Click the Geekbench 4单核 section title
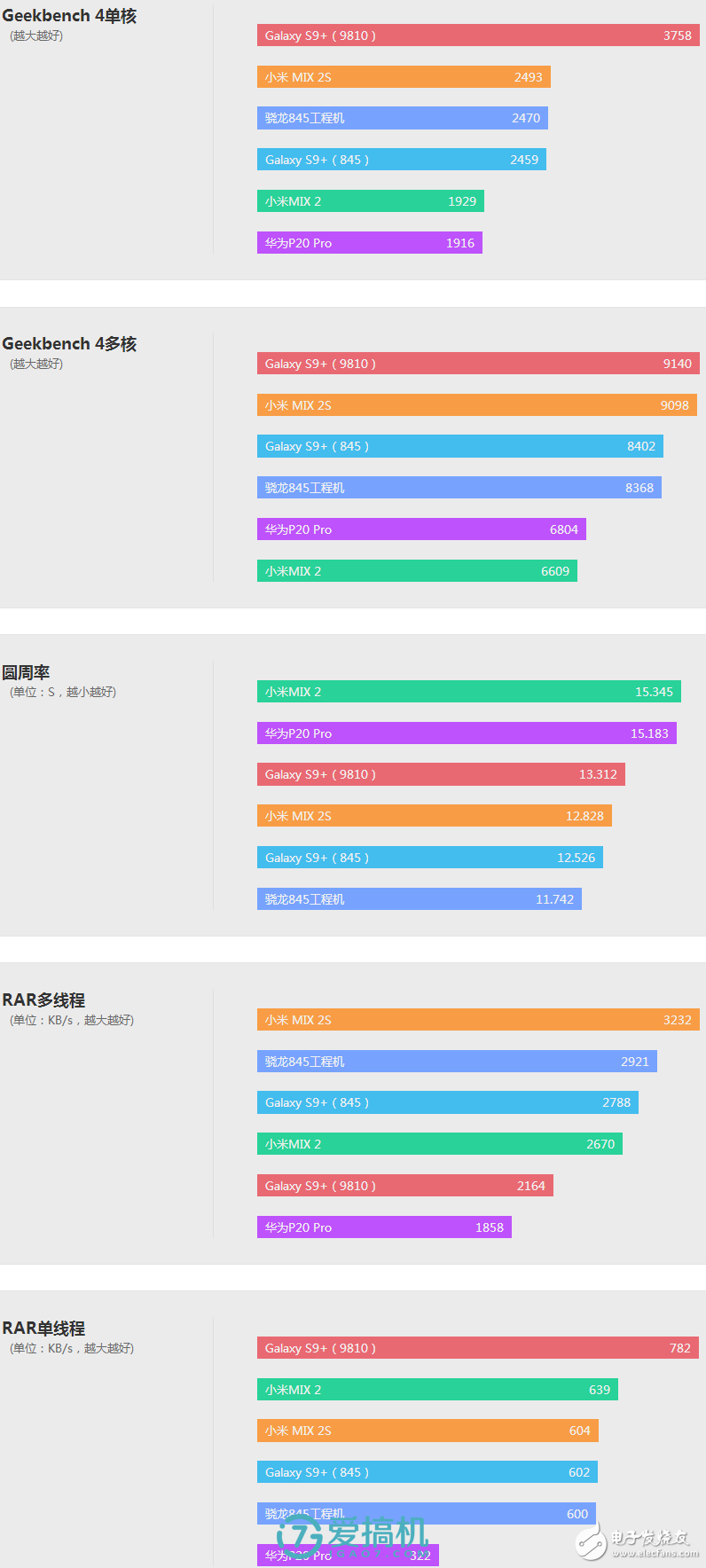Screen dimensions: 706x1568 pos(69,16)
